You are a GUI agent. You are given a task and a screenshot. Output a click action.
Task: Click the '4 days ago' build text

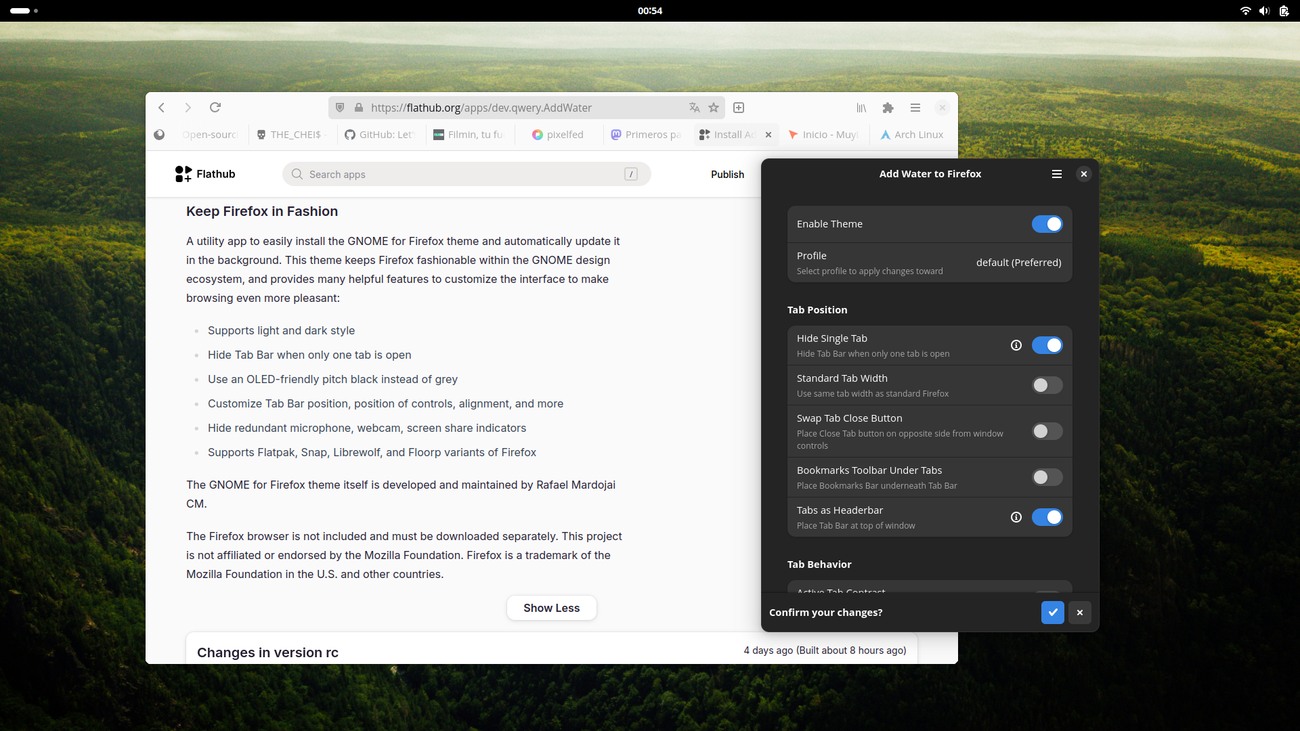pyautogui.click(x=825, y=650)
